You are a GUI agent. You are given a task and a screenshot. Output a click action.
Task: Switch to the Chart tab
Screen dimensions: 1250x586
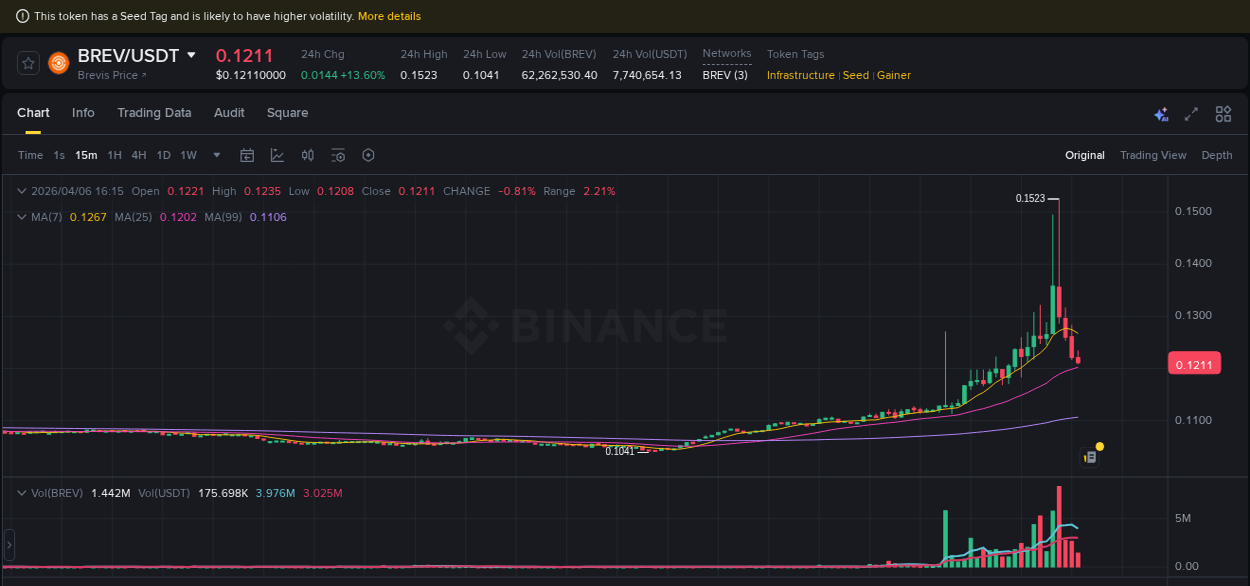[x=33, y=113]
